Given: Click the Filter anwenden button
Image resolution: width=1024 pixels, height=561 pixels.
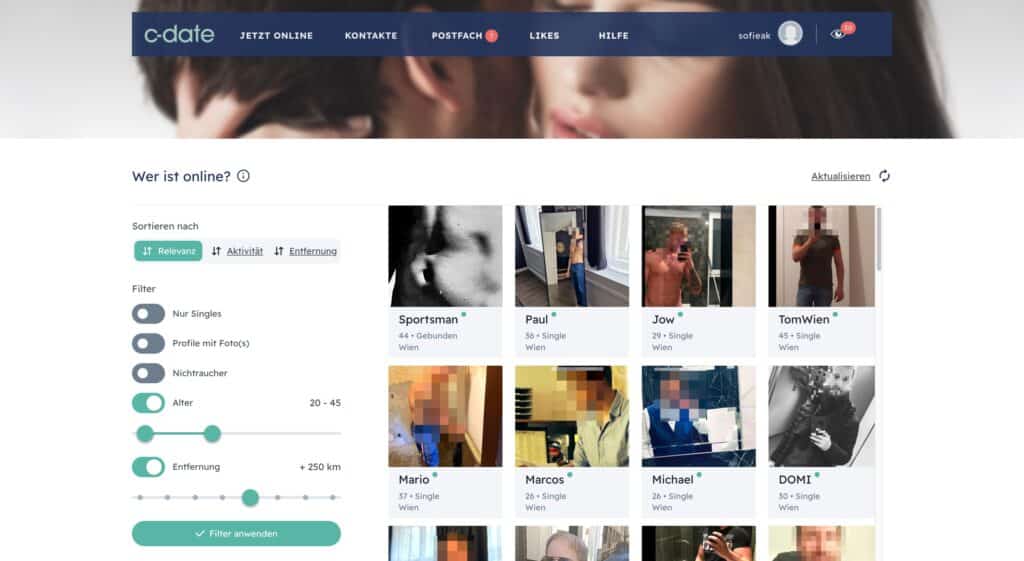Looking at the screenshot, I should point(236,534).
